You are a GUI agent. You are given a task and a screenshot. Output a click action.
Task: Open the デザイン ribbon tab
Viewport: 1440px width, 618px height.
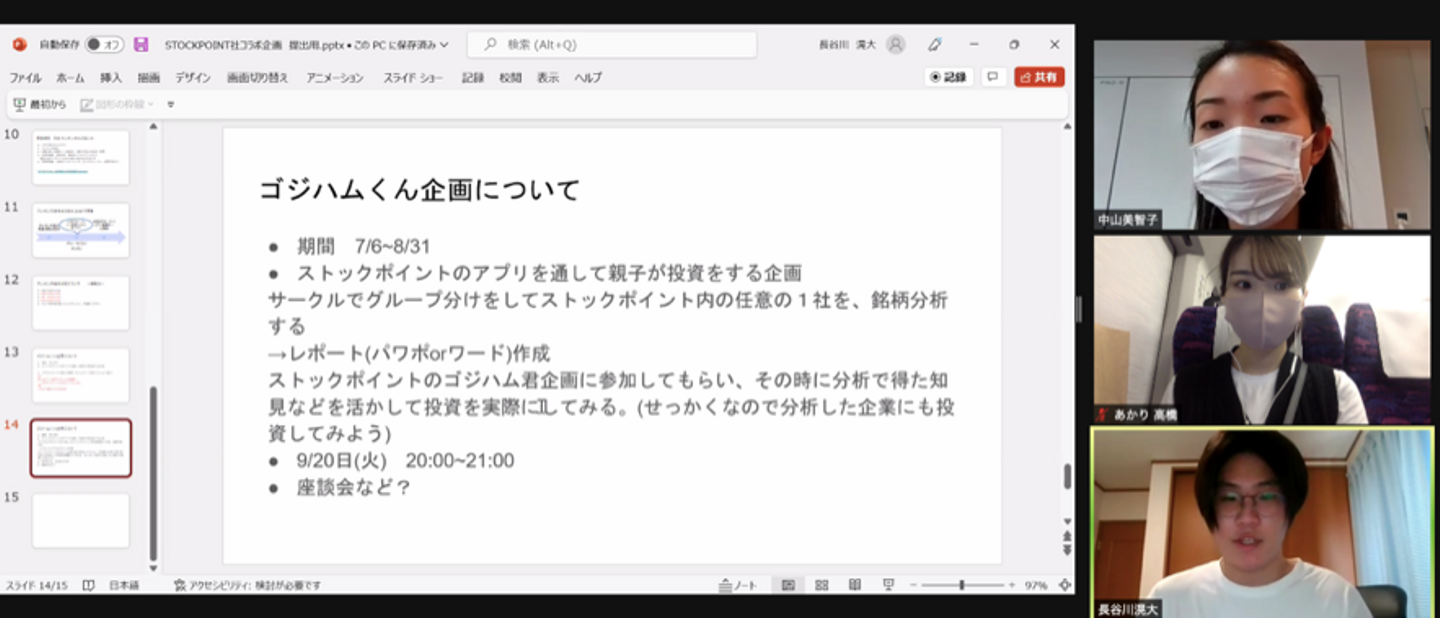pyautogui.click(x=193, y=77)
